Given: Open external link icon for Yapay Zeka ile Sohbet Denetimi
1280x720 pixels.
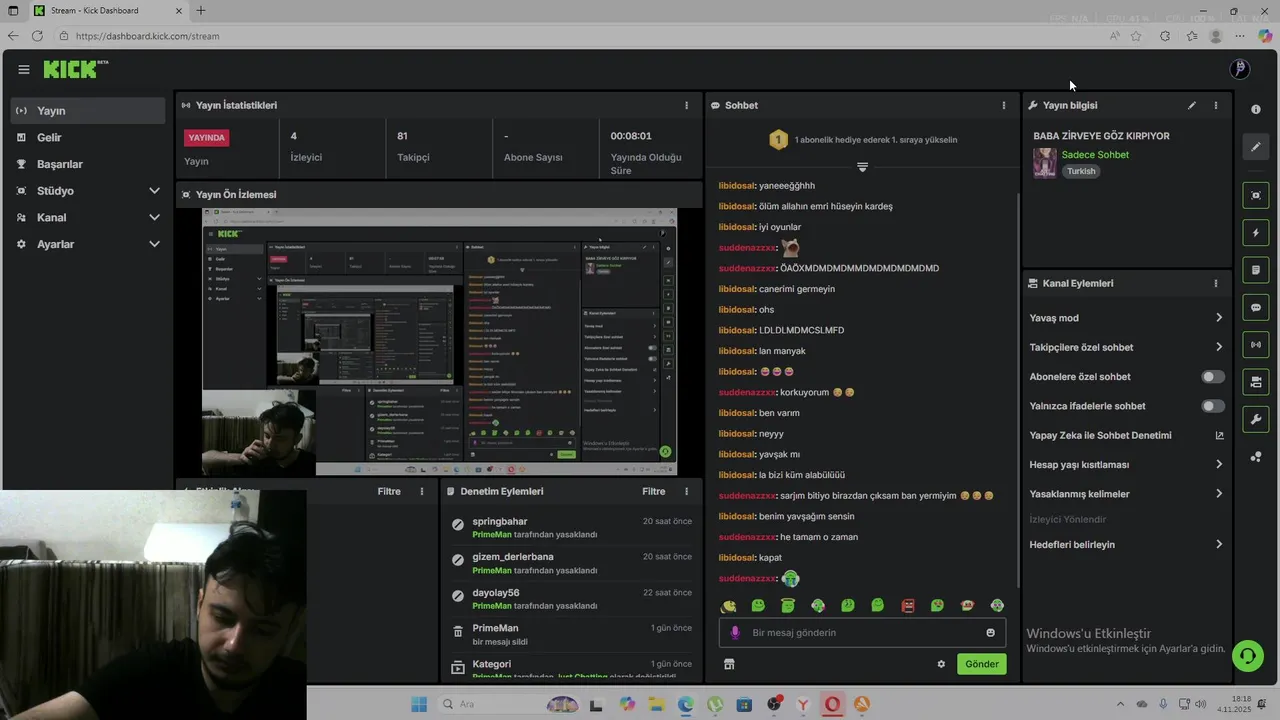Looking at the screenshot, I should (x=1219, y=435).
